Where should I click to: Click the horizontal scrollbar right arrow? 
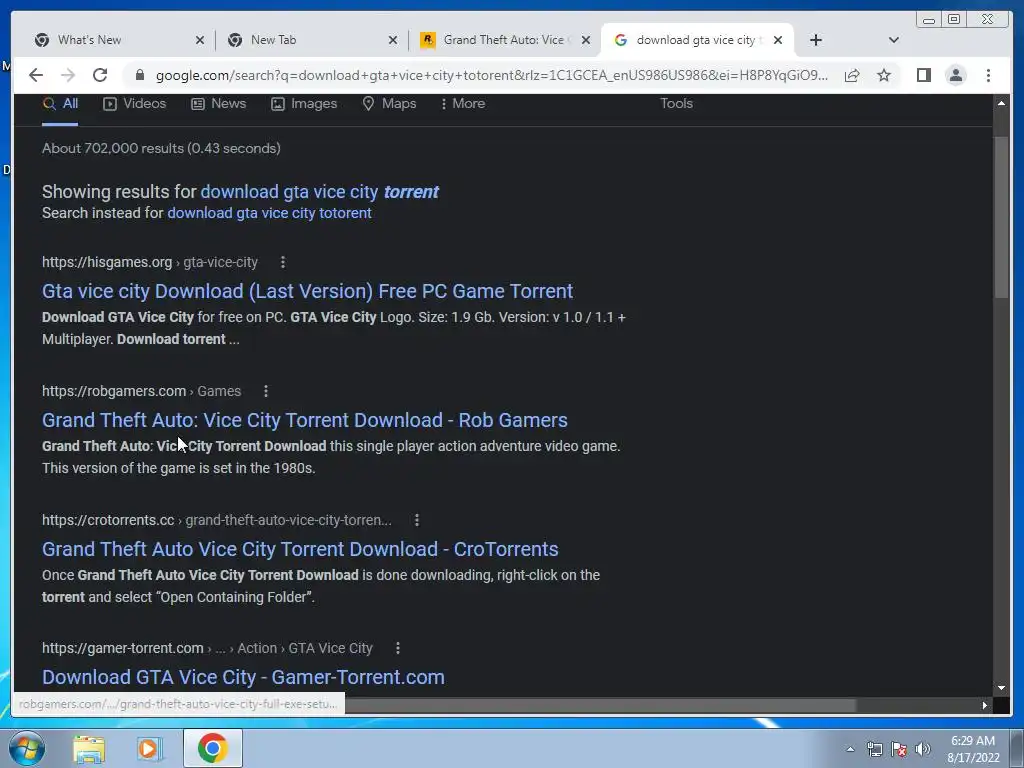tap(984, 705)
